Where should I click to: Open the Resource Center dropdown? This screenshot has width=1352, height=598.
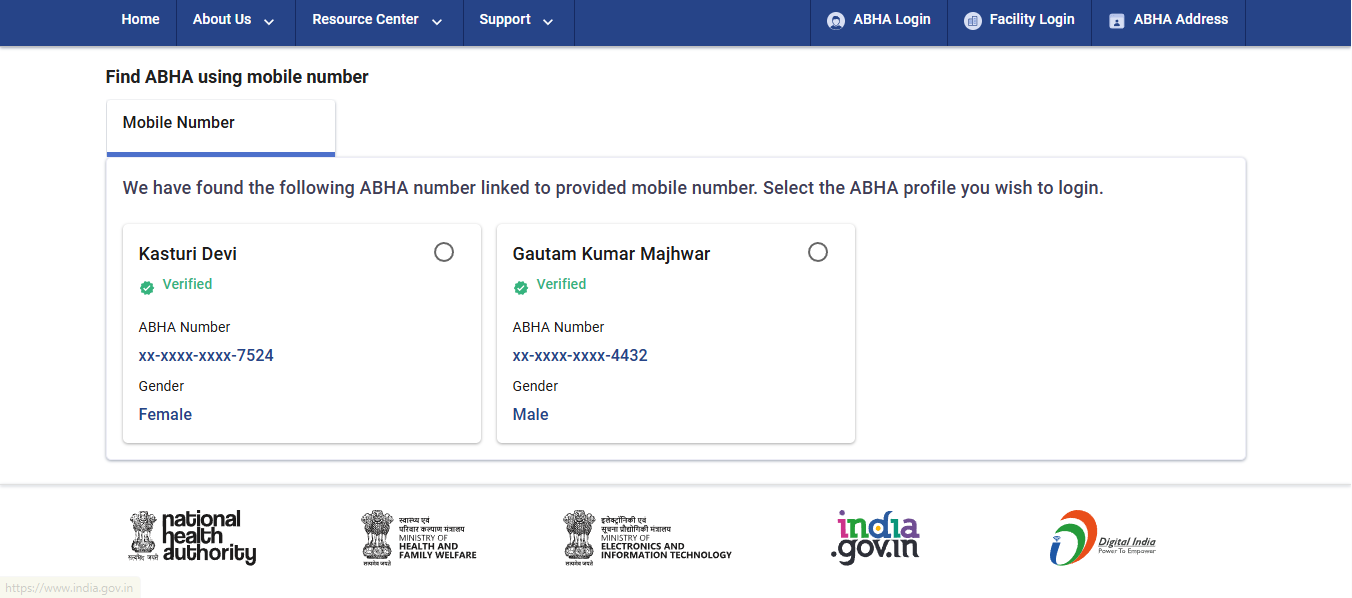(378, 19)
